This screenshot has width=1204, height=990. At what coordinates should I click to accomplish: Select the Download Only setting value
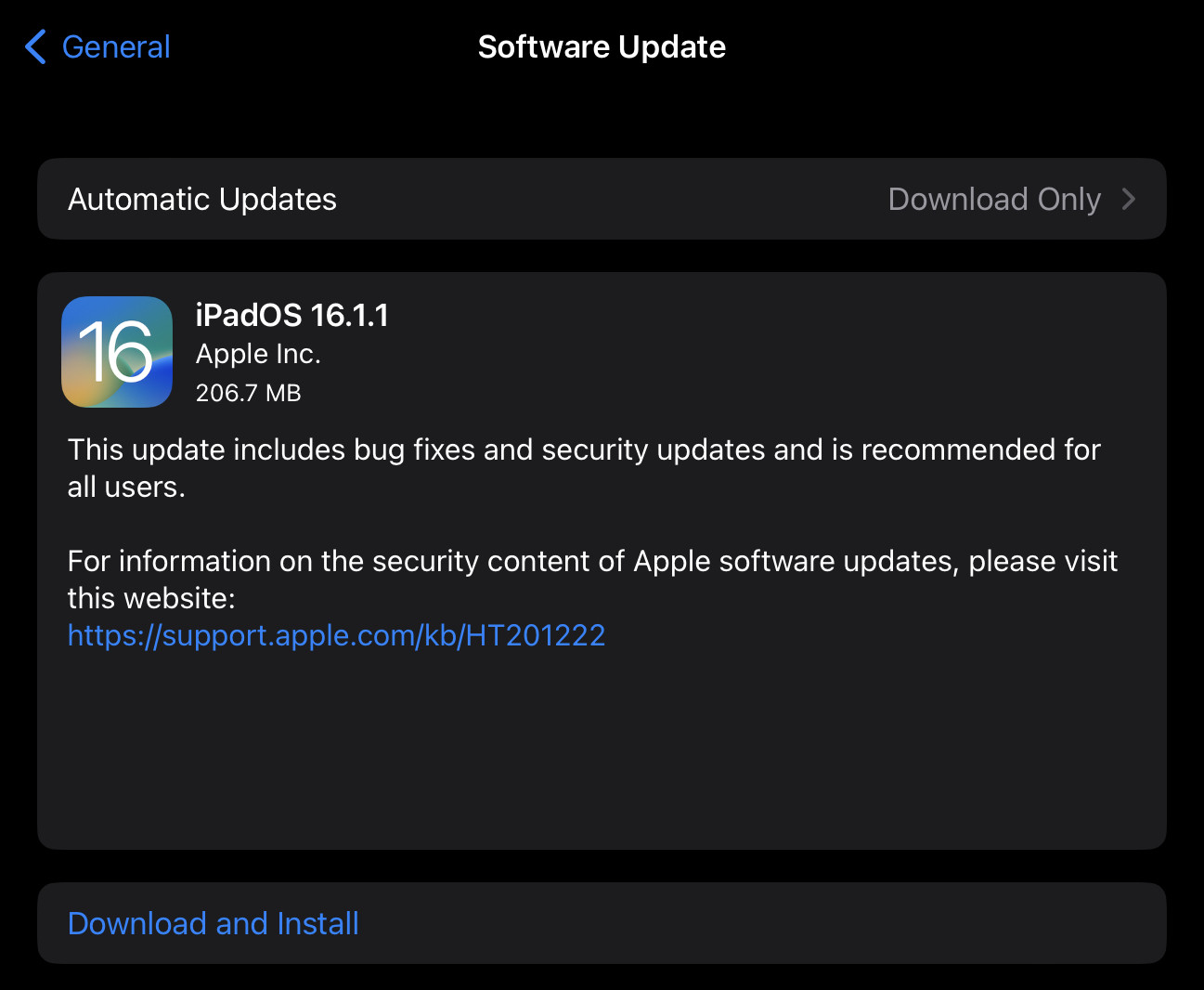point(994,199)
